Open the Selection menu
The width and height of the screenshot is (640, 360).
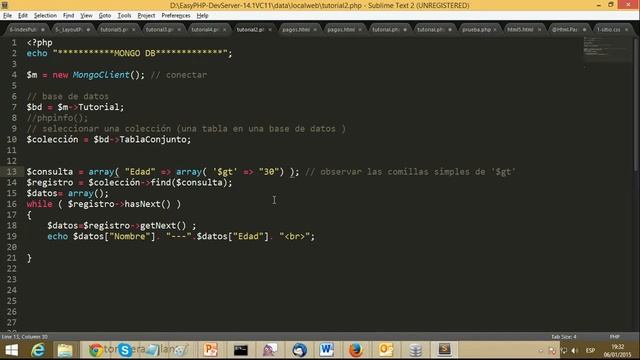(45, 16)
